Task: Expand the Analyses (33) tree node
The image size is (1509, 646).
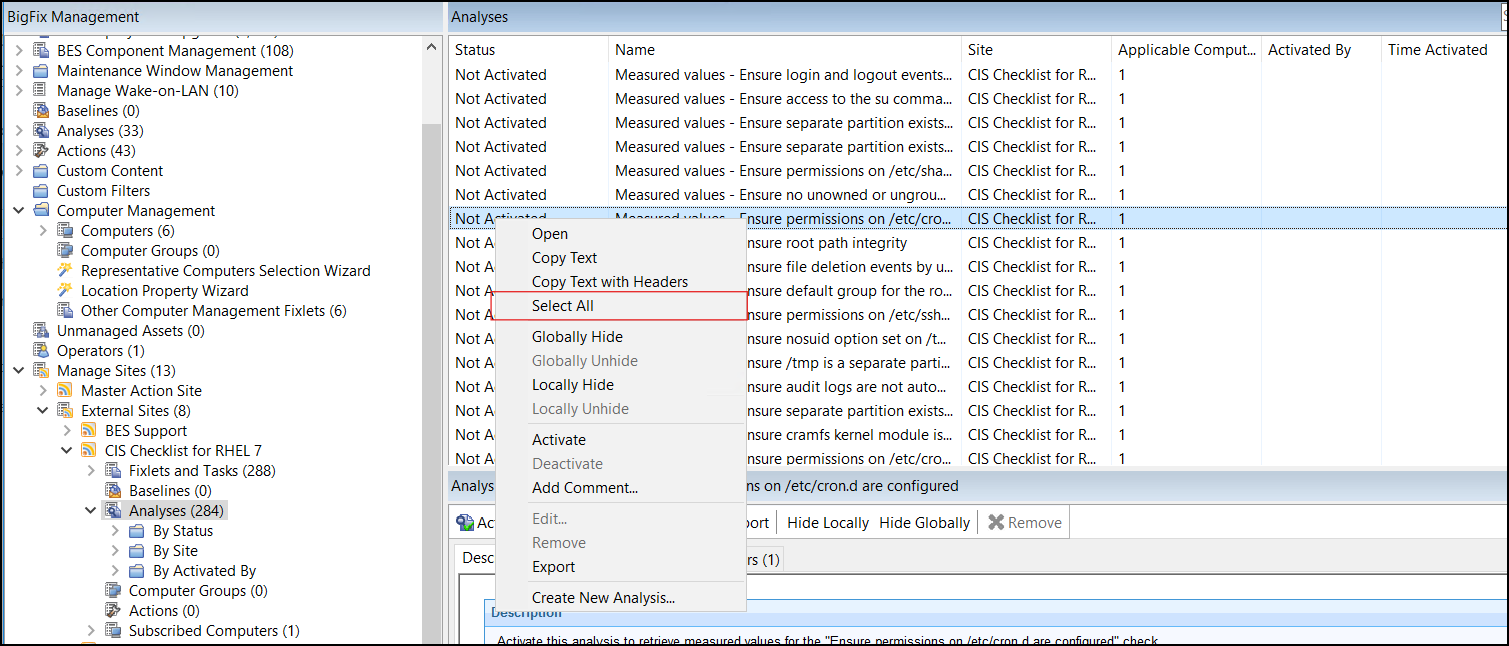Action: (19, 131)
